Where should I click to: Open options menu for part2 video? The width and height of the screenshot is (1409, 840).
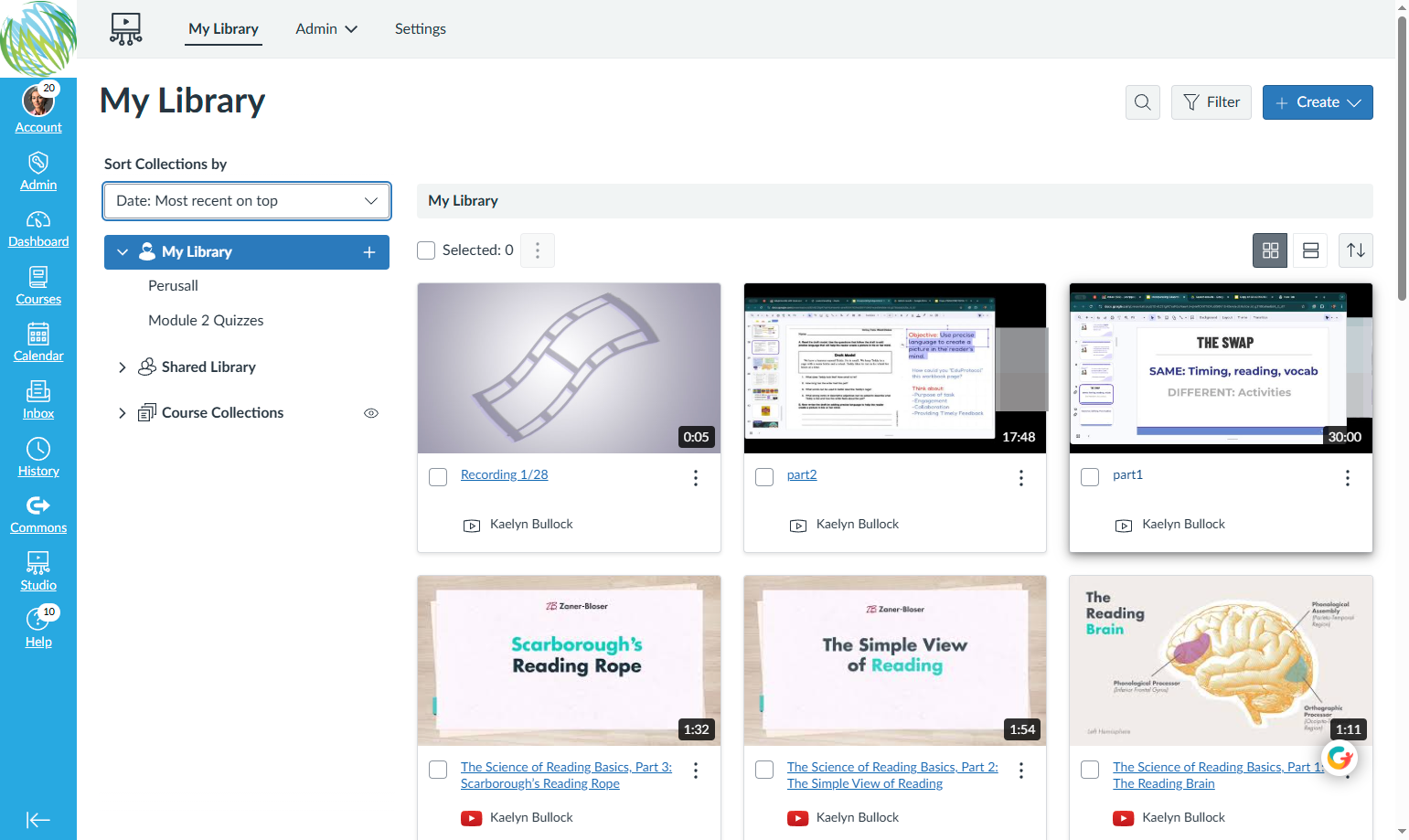click(x=1021, y=478)
